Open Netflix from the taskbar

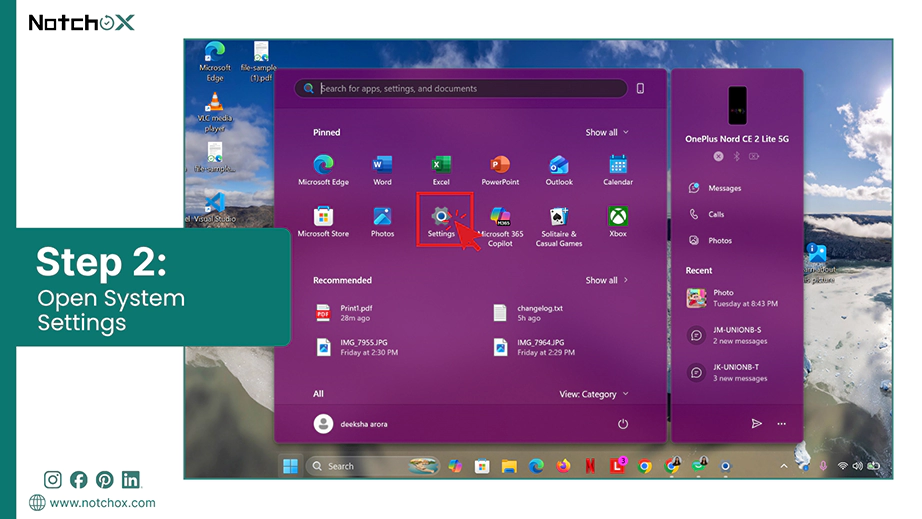[x=590, y=466]
